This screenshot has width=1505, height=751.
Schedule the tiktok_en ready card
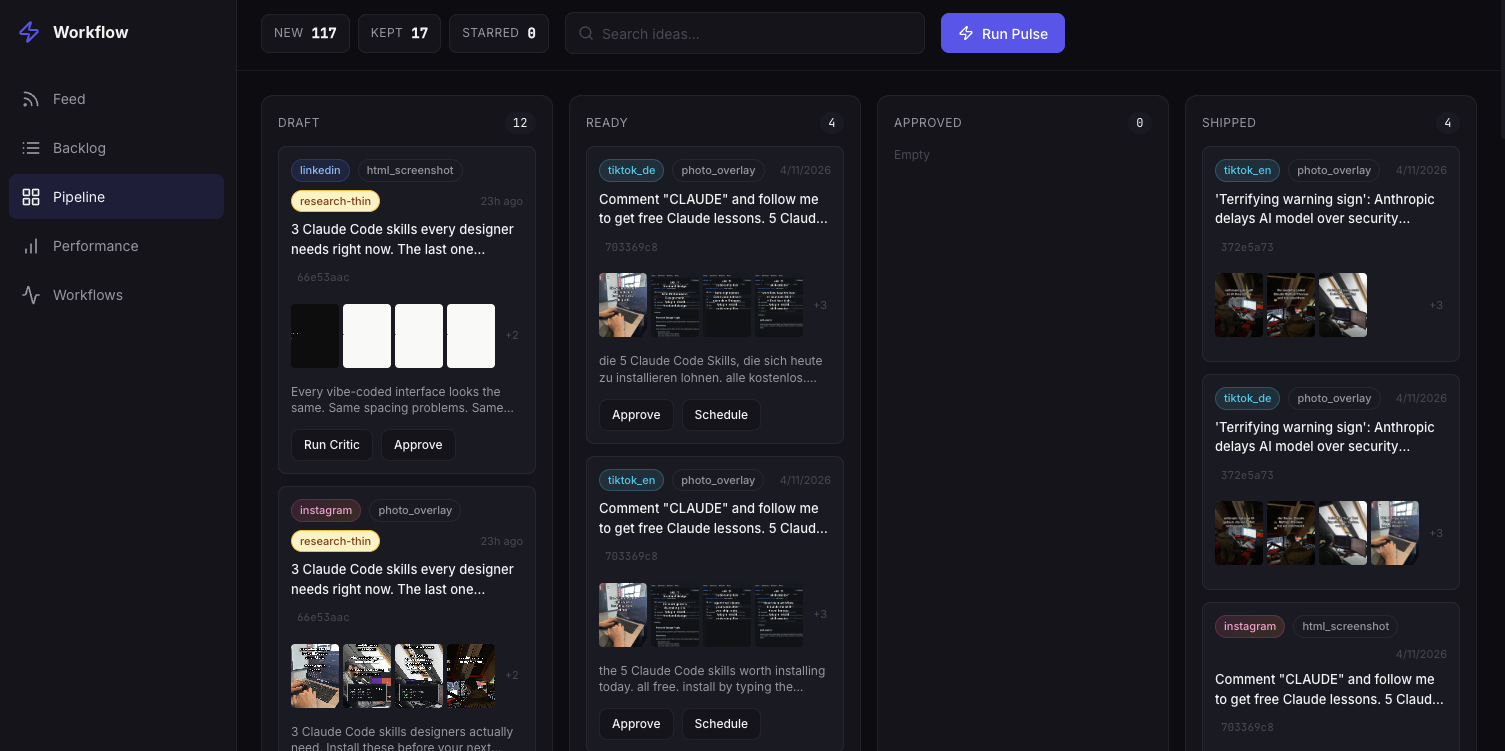[721, 723]
